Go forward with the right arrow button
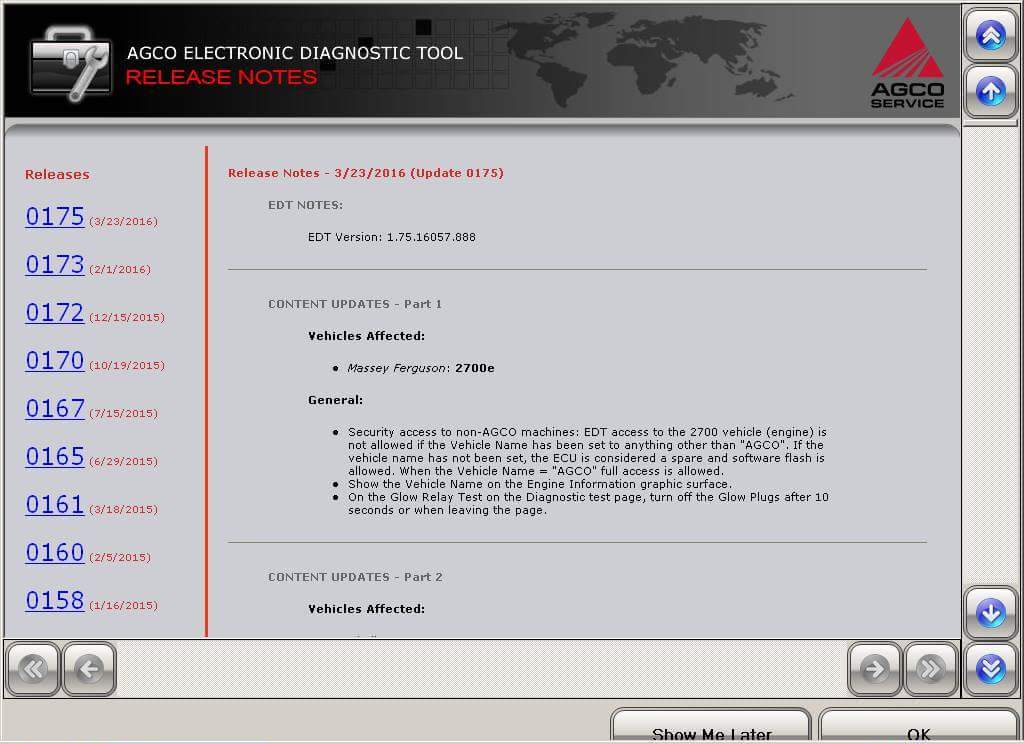Viewport: 1024px width, 744px height. click(875, 669)
